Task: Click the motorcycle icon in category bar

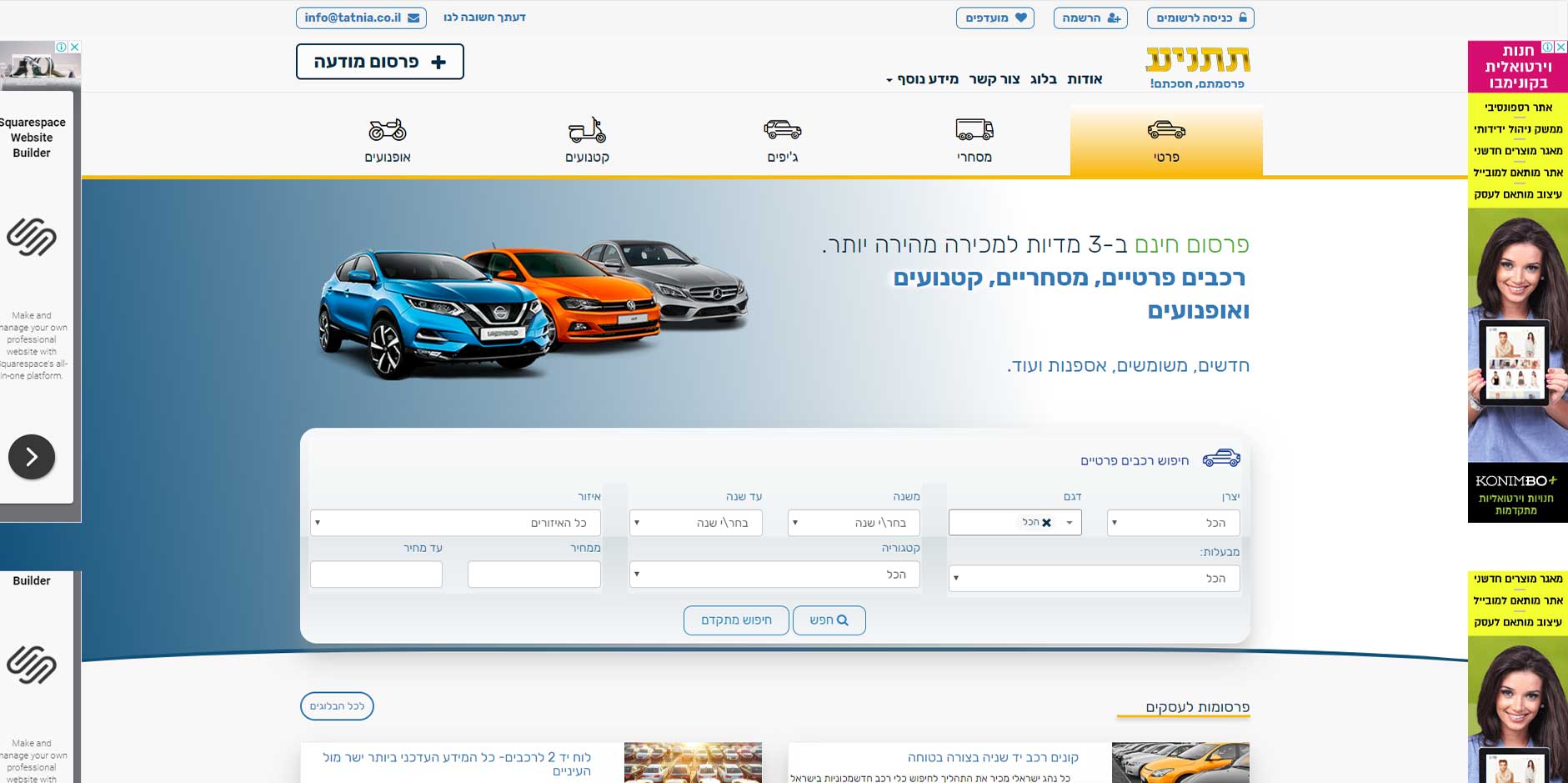Action: click(x=388, y=129)
